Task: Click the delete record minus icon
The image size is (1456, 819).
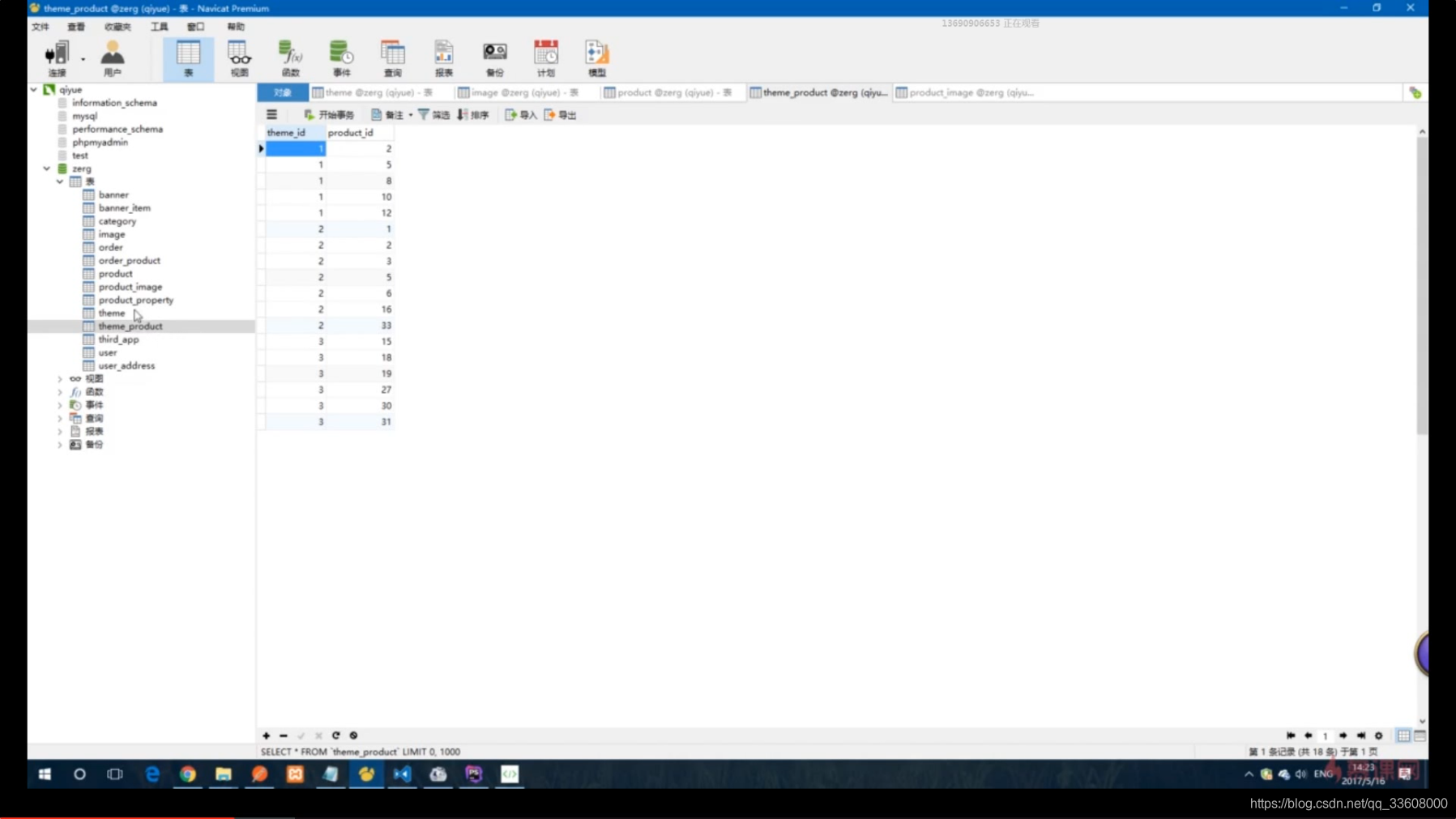Action: [284, 736]
